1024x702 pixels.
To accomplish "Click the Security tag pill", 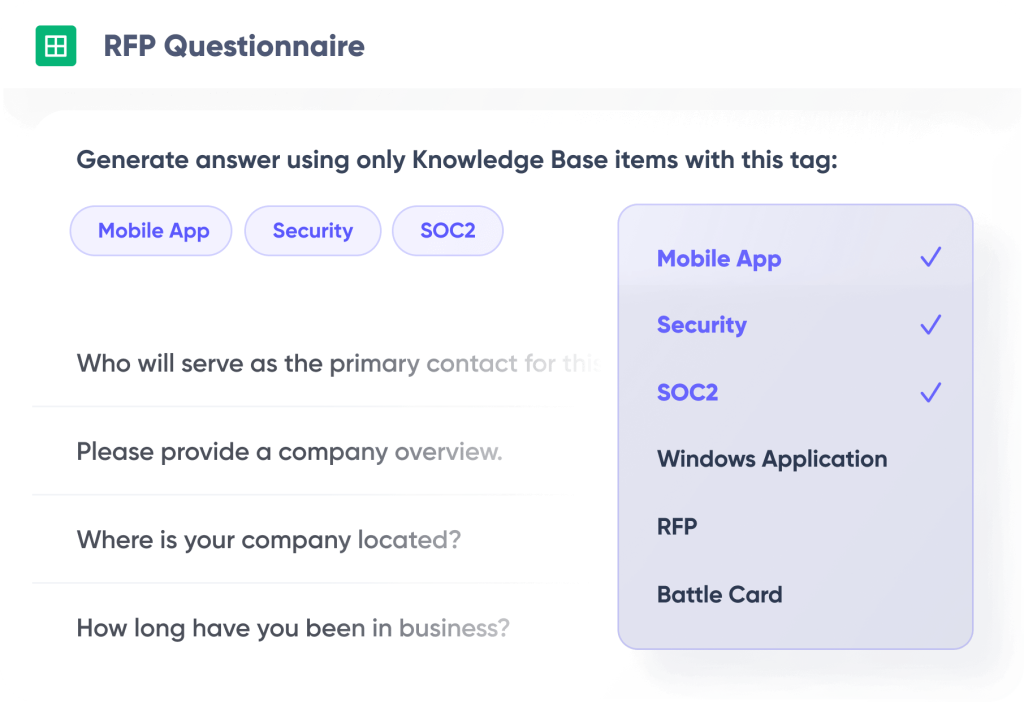I will click(312, 230).
